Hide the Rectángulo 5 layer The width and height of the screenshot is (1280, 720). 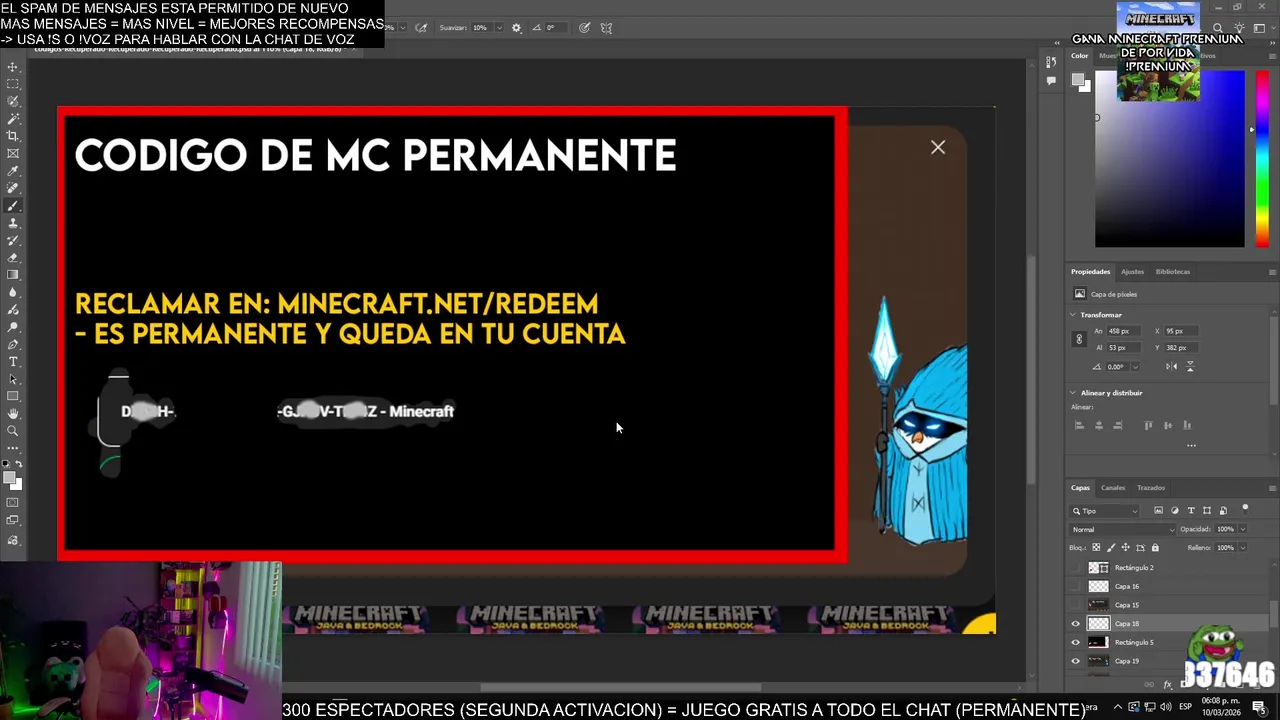click(x=1076, y=642)
